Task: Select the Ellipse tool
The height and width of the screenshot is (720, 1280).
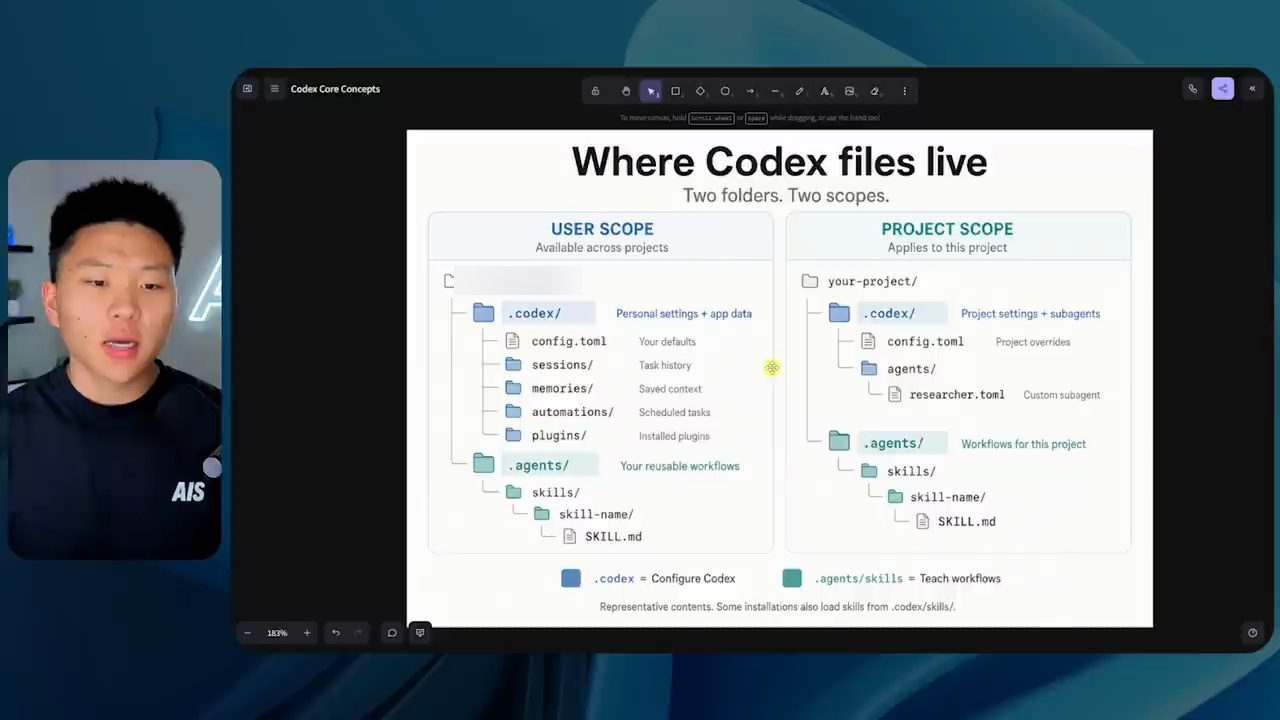Action: click(725, 91)
